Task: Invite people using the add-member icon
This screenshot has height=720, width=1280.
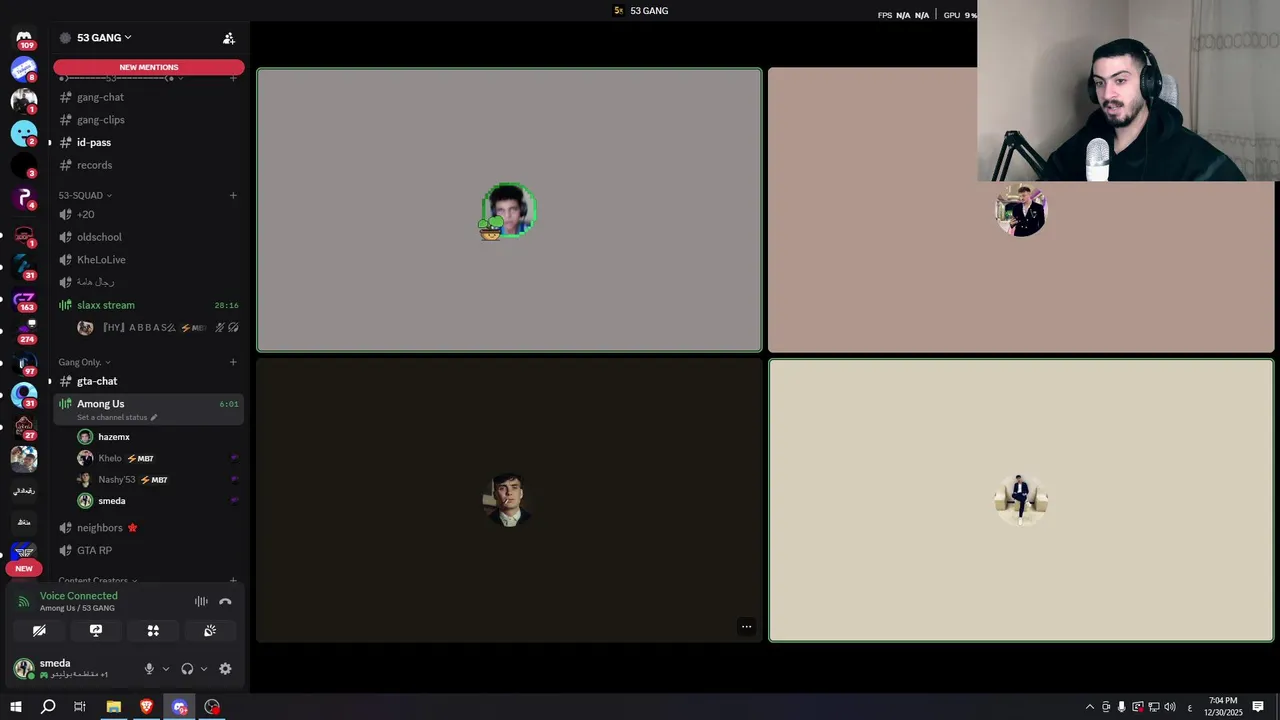Action: click(x=229, y=38)
